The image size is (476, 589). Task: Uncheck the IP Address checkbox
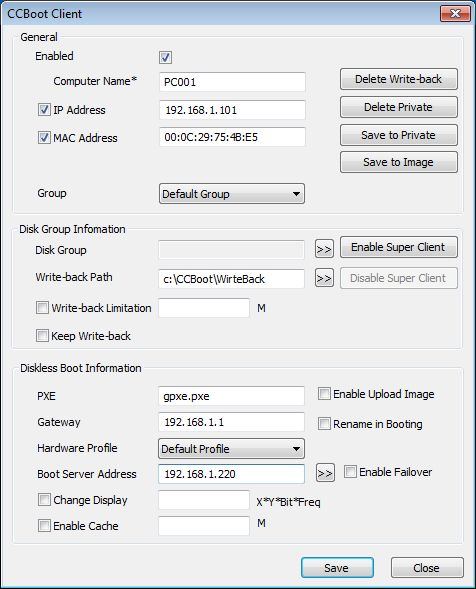44,110
